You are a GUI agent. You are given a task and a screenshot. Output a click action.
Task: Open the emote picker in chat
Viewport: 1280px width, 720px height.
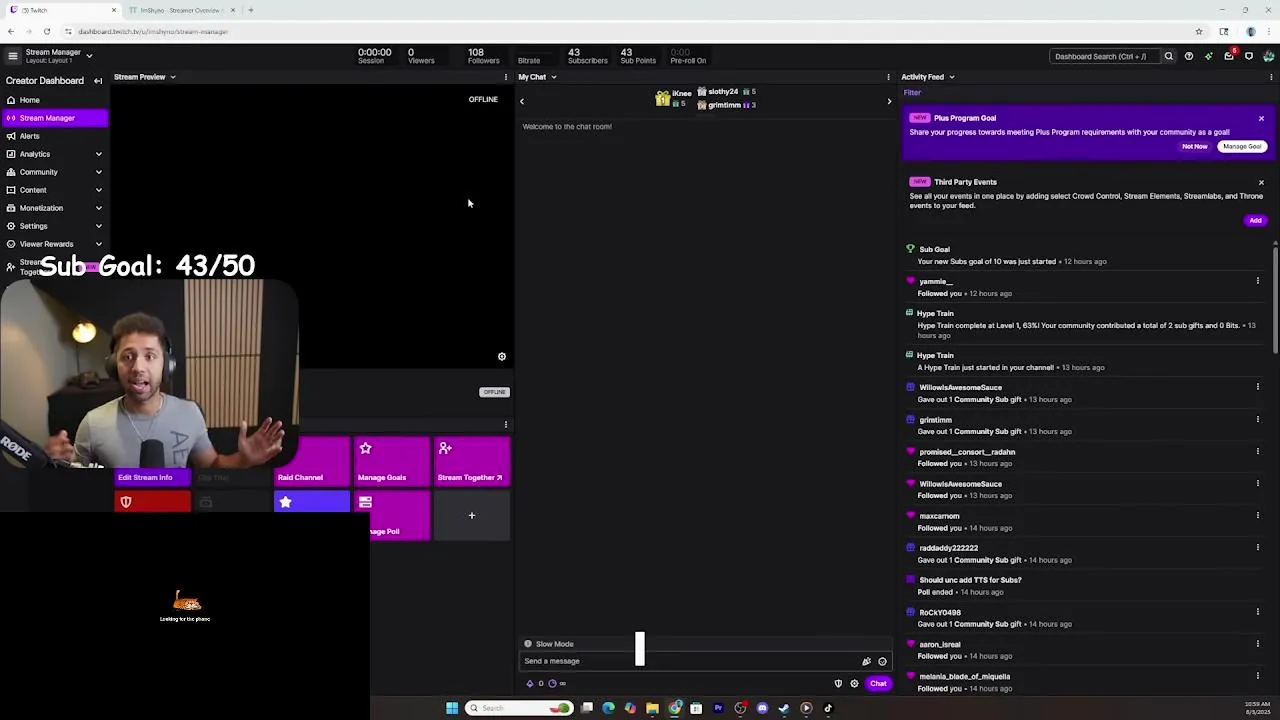pyautogui.click(x=882, y=661)
